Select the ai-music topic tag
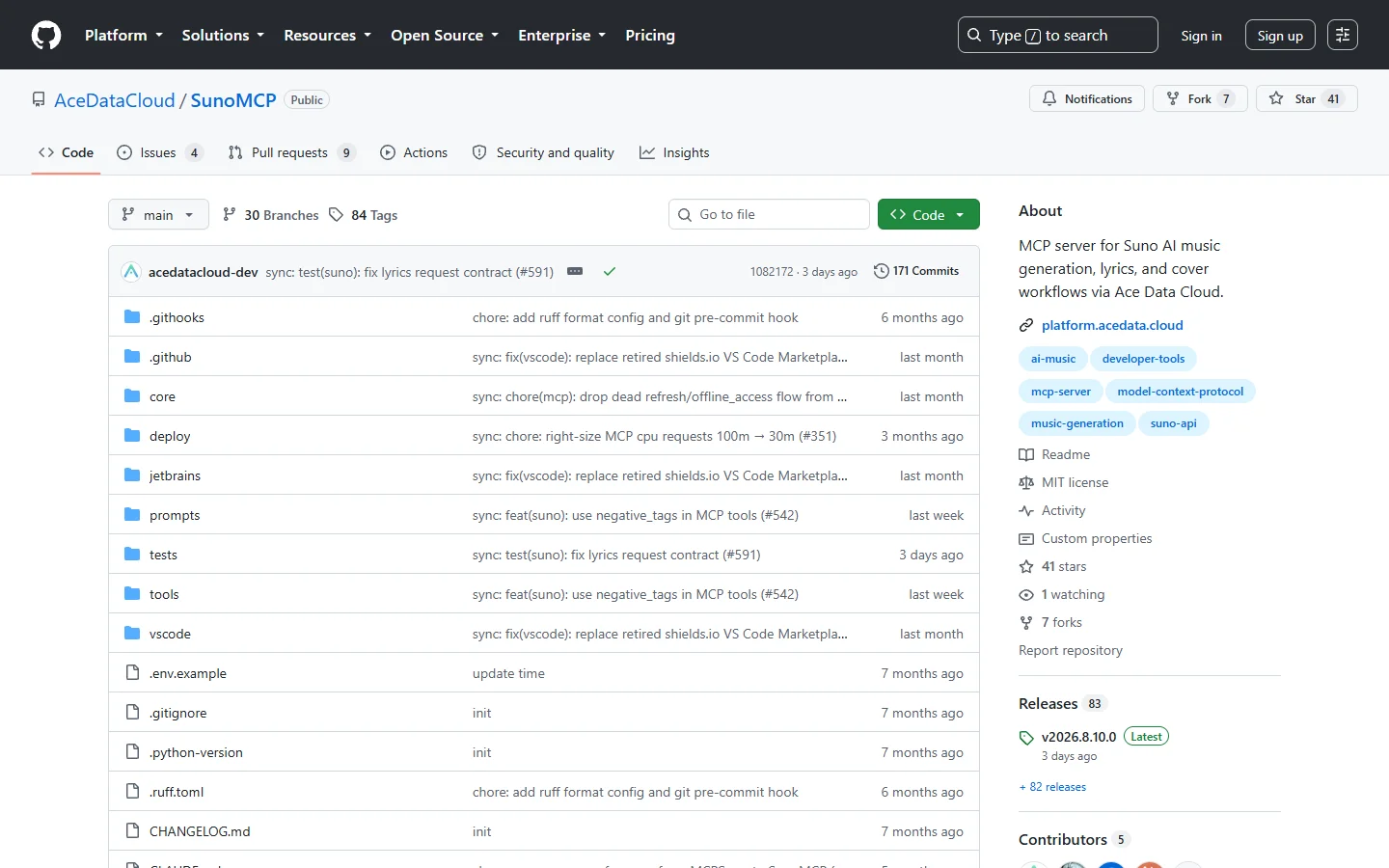 1052,359
